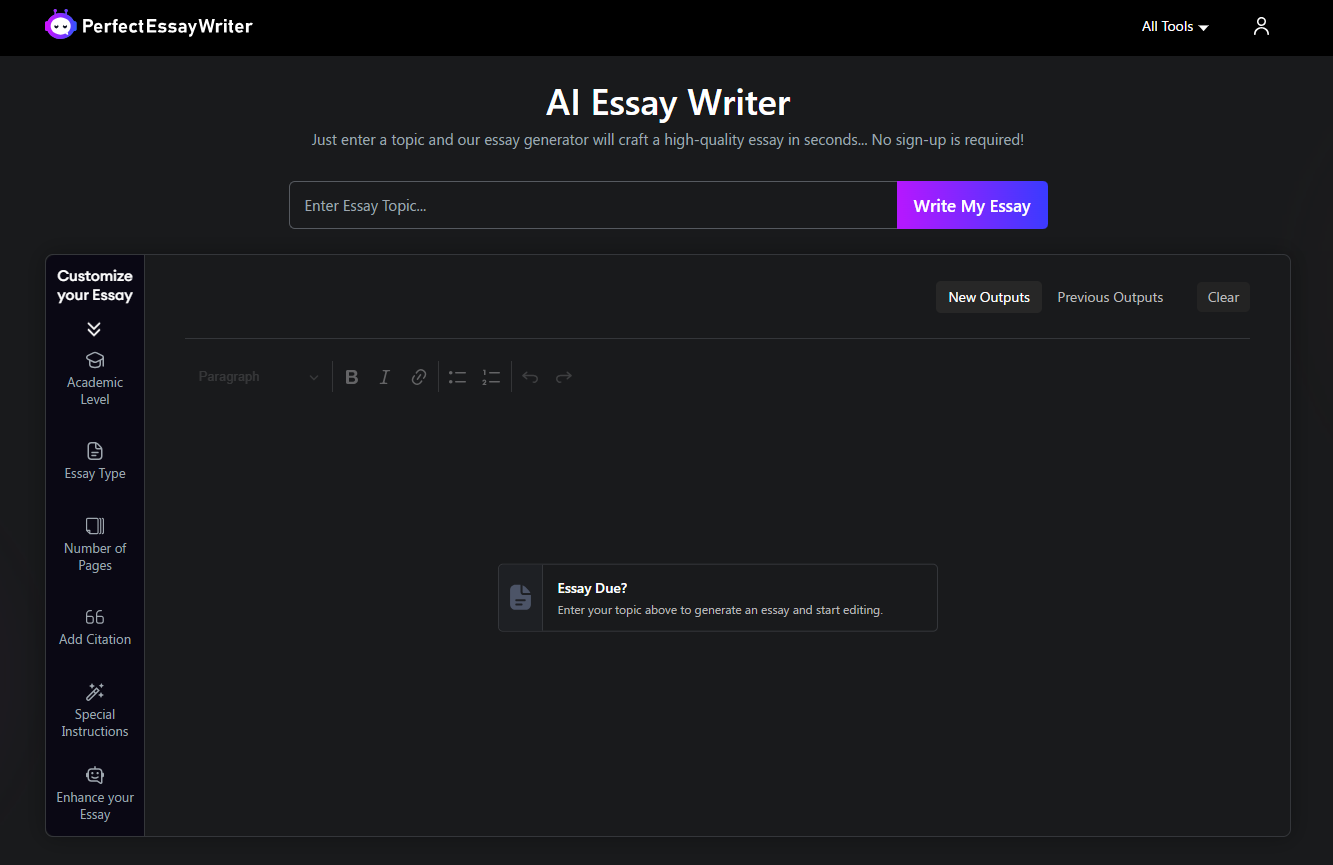Open the user account profile icon
Viewport: 1333px width, 865px height.
coord(1261,26)
